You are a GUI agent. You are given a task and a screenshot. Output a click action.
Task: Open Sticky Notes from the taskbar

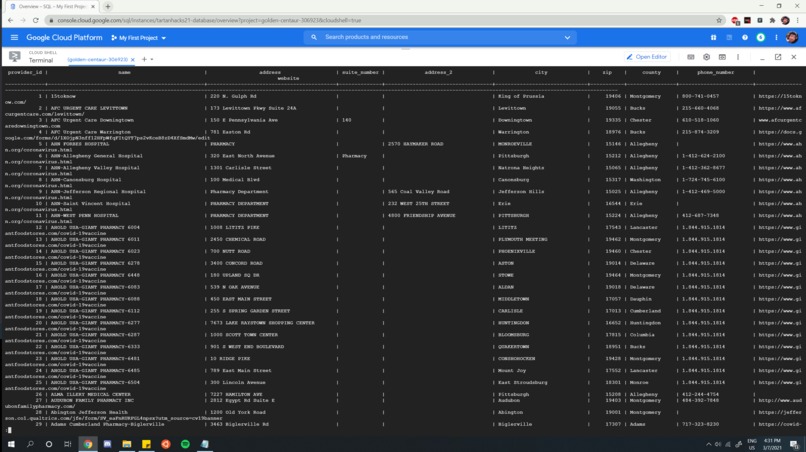[146, 444]
